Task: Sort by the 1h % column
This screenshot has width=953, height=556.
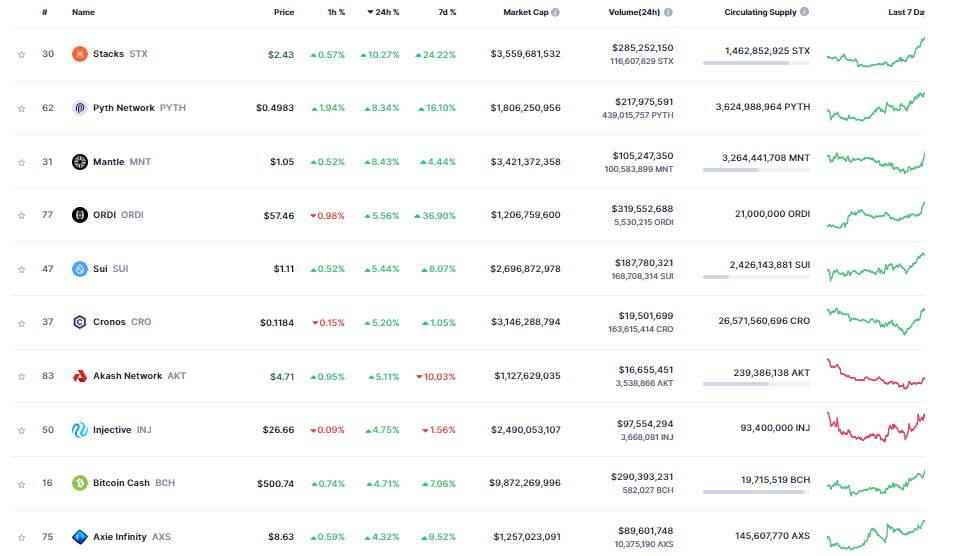Action: point(336,12)
